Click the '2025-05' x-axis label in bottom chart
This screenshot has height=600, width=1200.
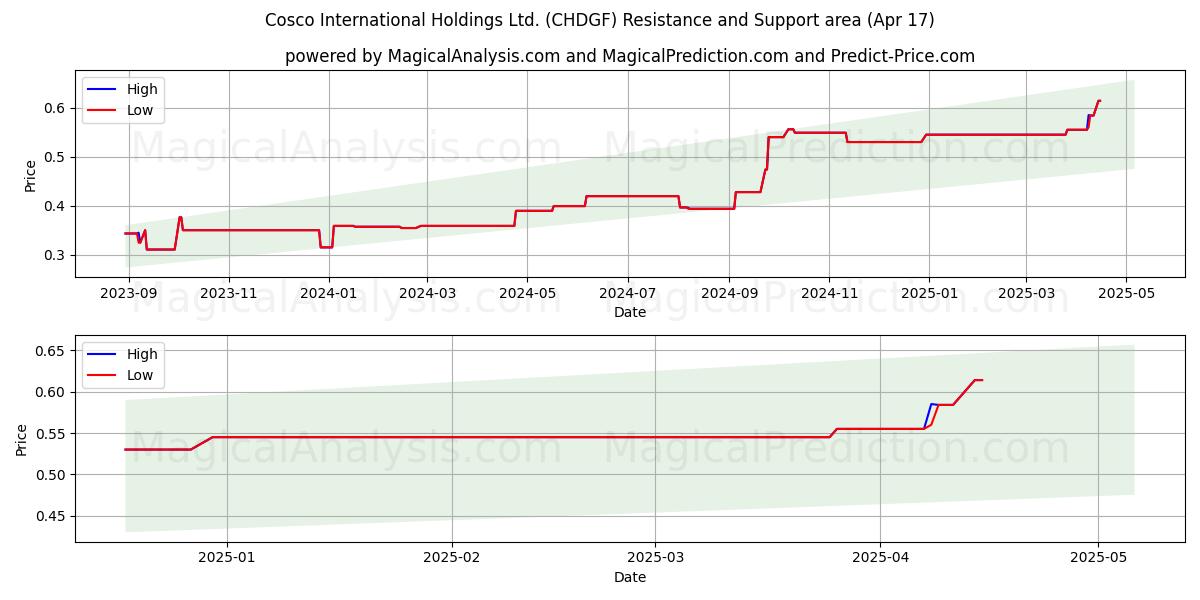click(x=1097, y=558)
